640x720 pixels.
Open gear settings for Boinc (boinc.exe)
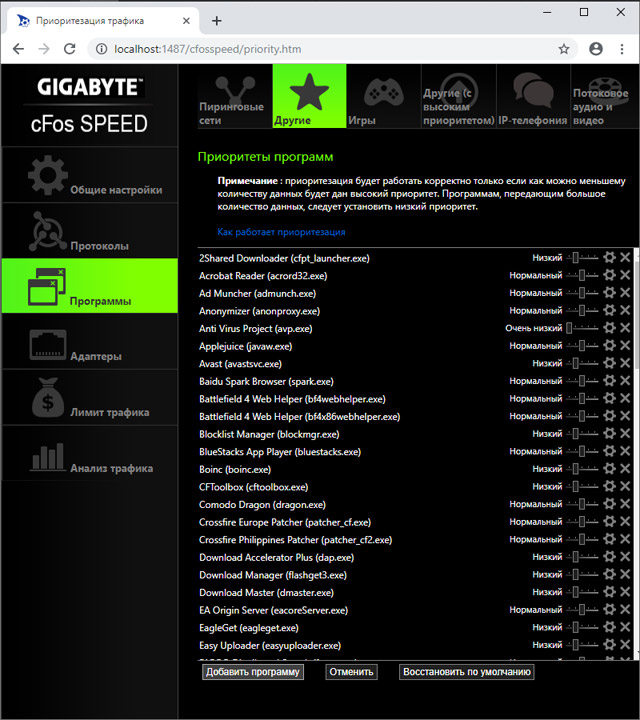pyautogui.click(x=609, y=469)
